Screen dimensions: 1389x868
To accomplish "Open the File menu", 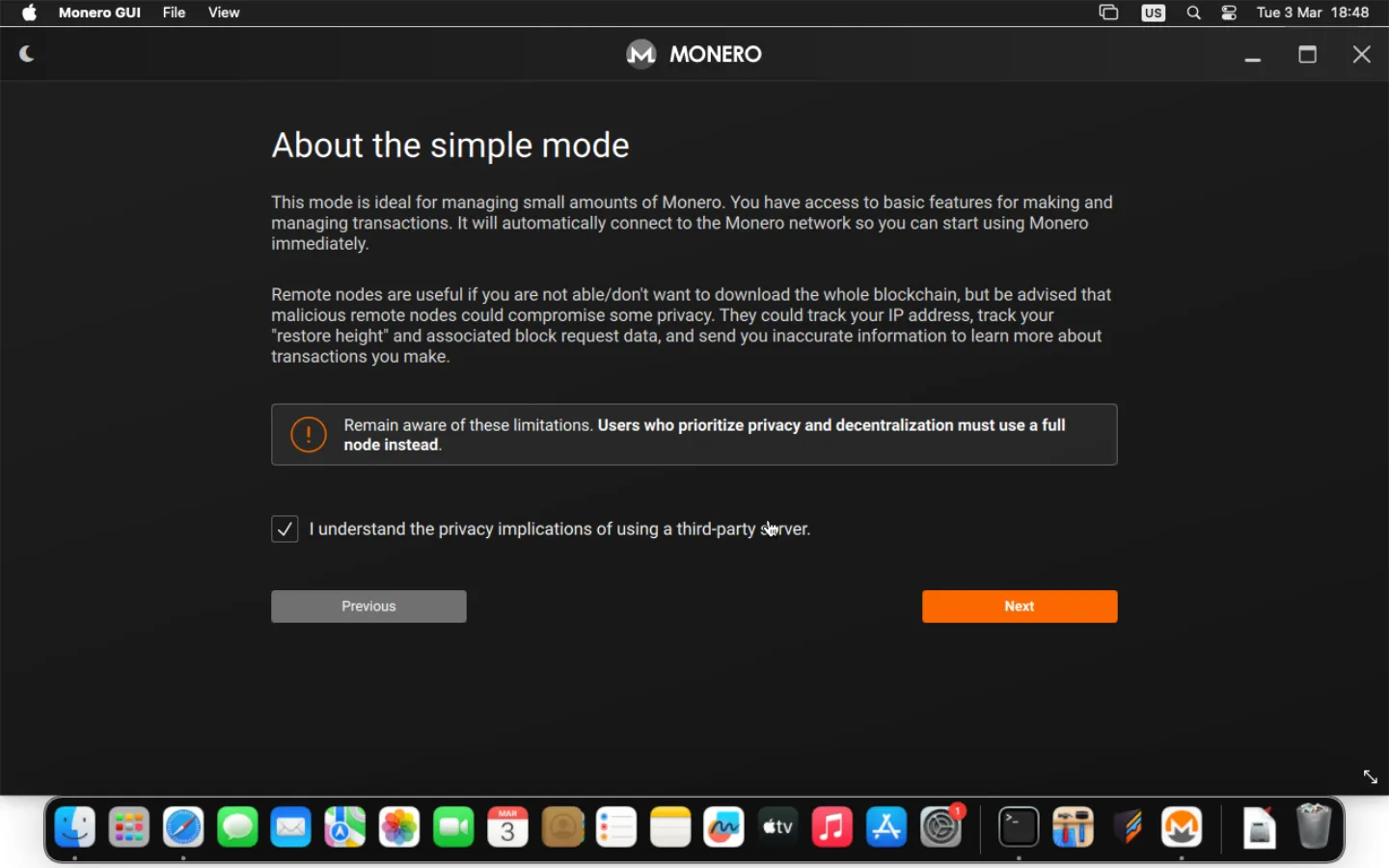I will (x=175, y=13).
